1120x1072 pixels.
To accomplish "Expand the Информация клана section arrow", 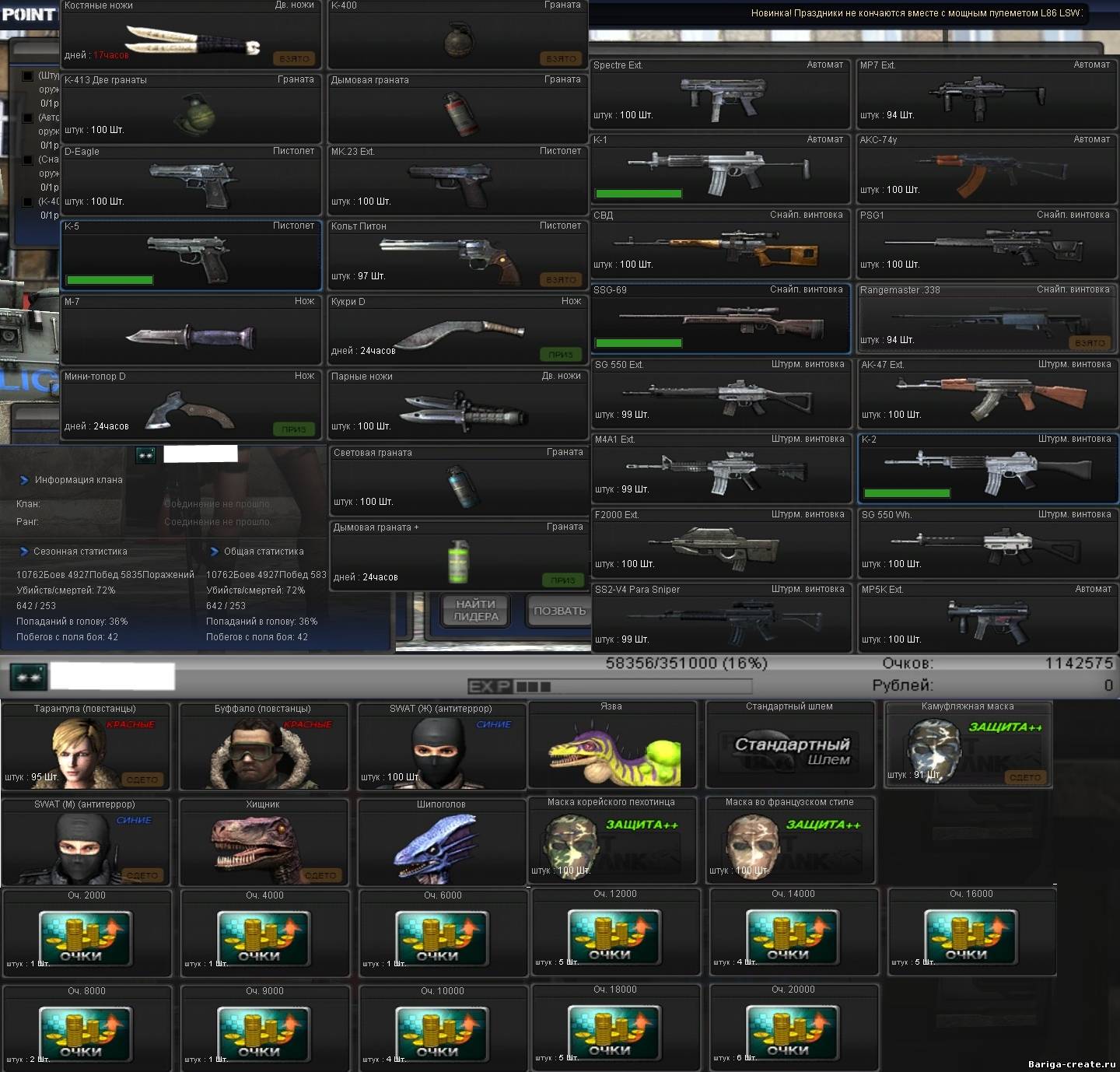I will tap(24, 480).
